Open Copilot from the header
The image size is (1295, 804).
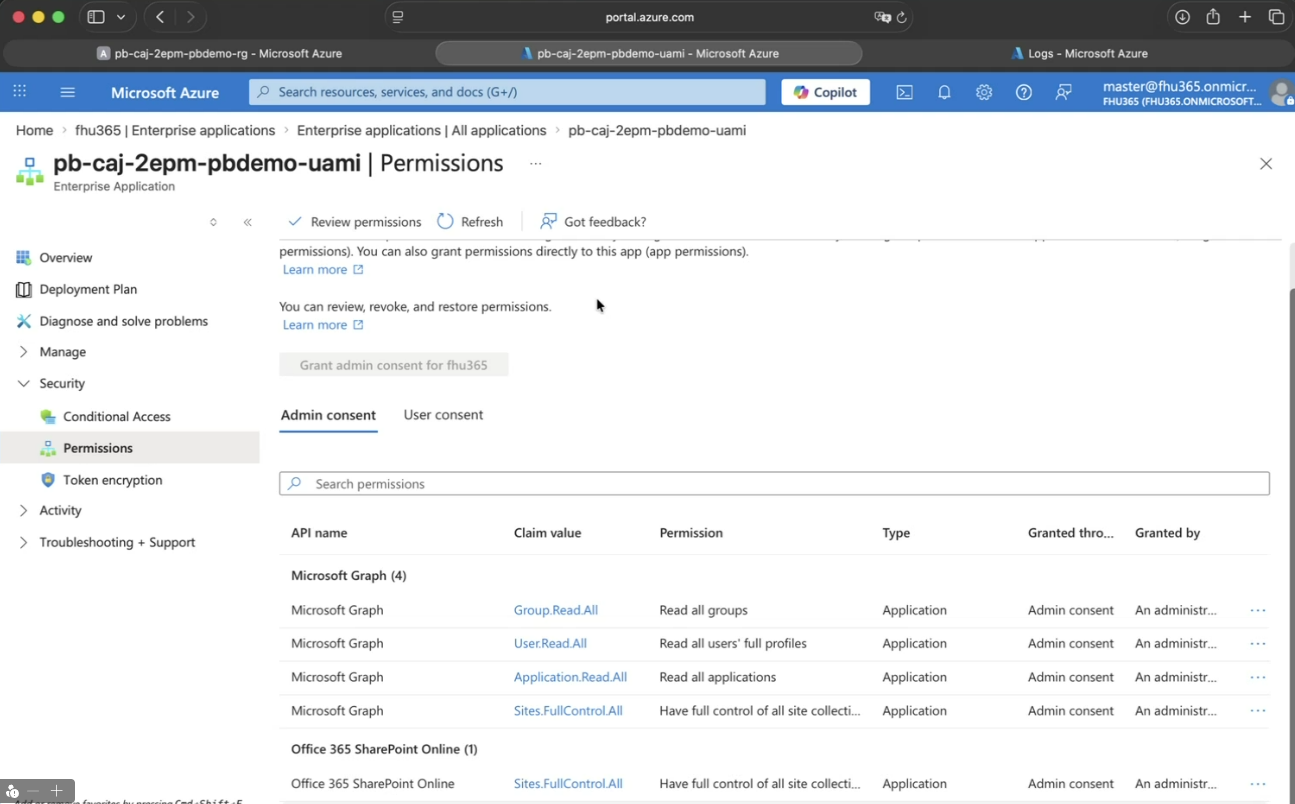click(825, 92)
